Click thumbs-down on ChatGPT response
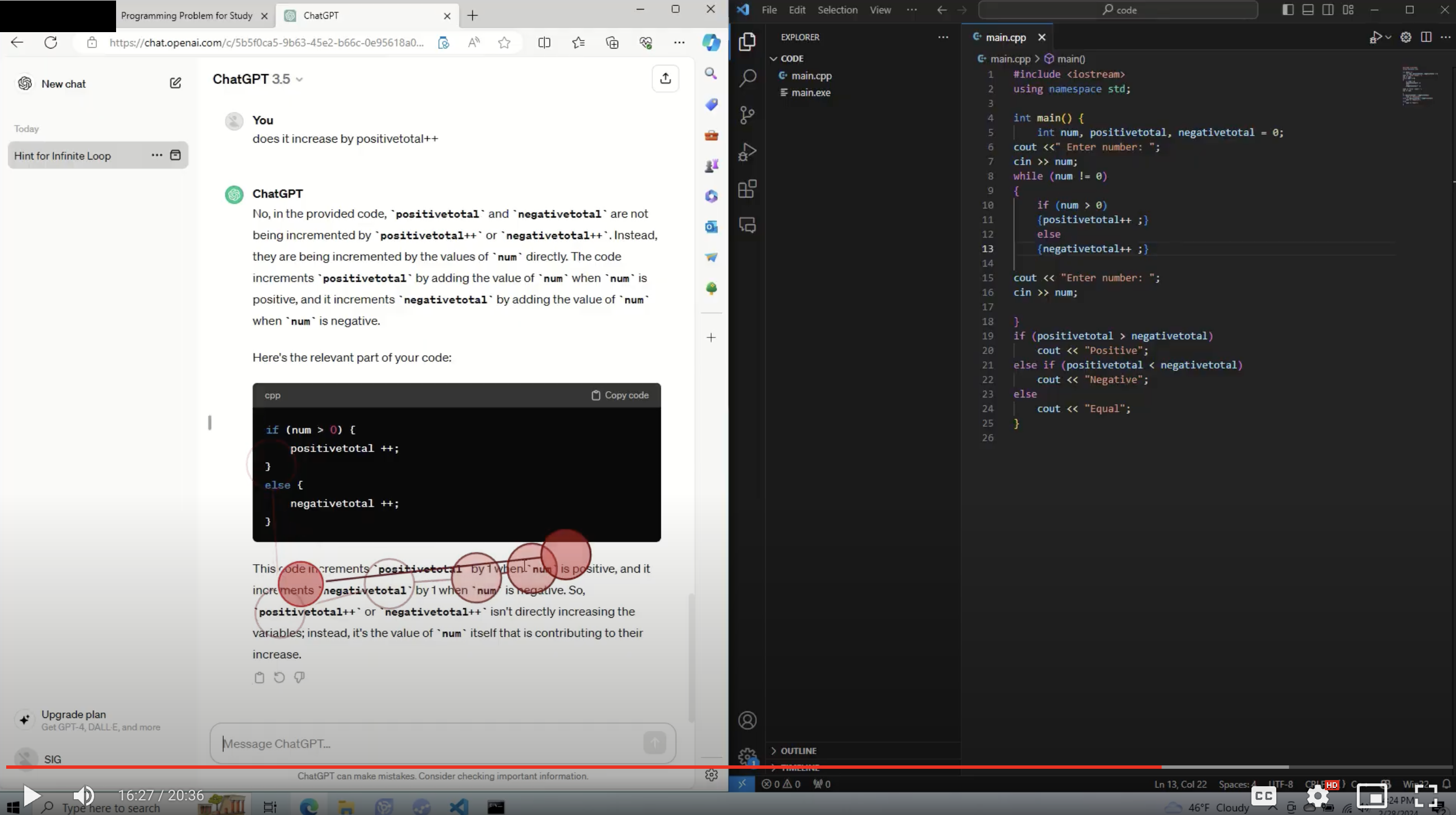 pos(300,677)
